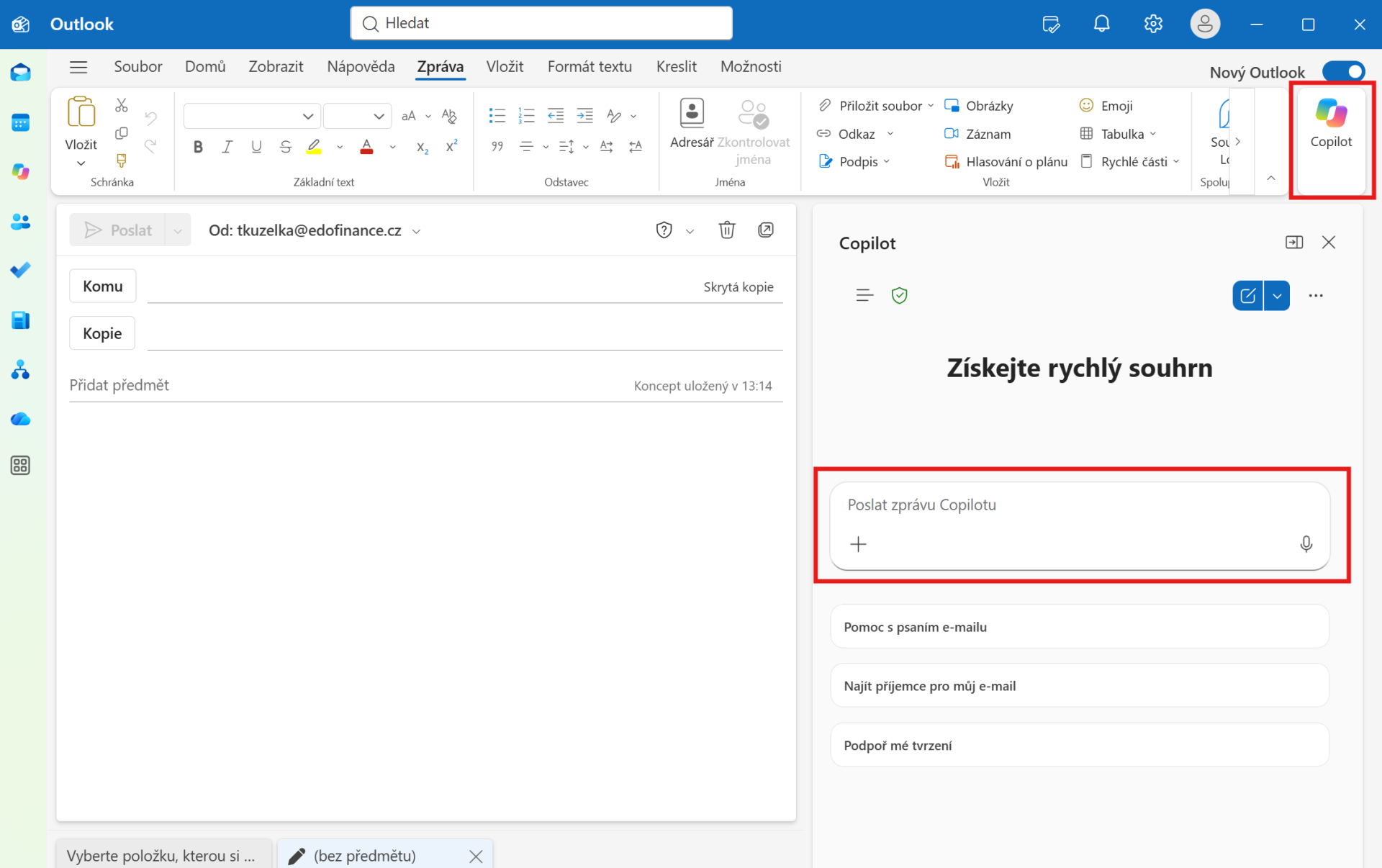Pop out message to new window
Viewport: 1382px width, 868px height.
click(x=766, y=230)
